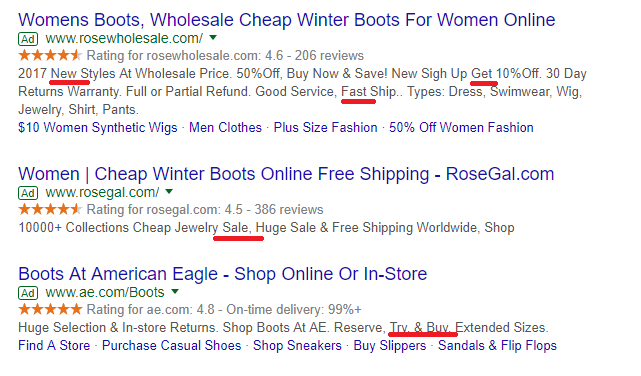Image resolution: width=641 pixels, height=376 pixels.
Task: Expand the dropdown arrow after www.rosegal.com/
Action: (x=169, y=192)
